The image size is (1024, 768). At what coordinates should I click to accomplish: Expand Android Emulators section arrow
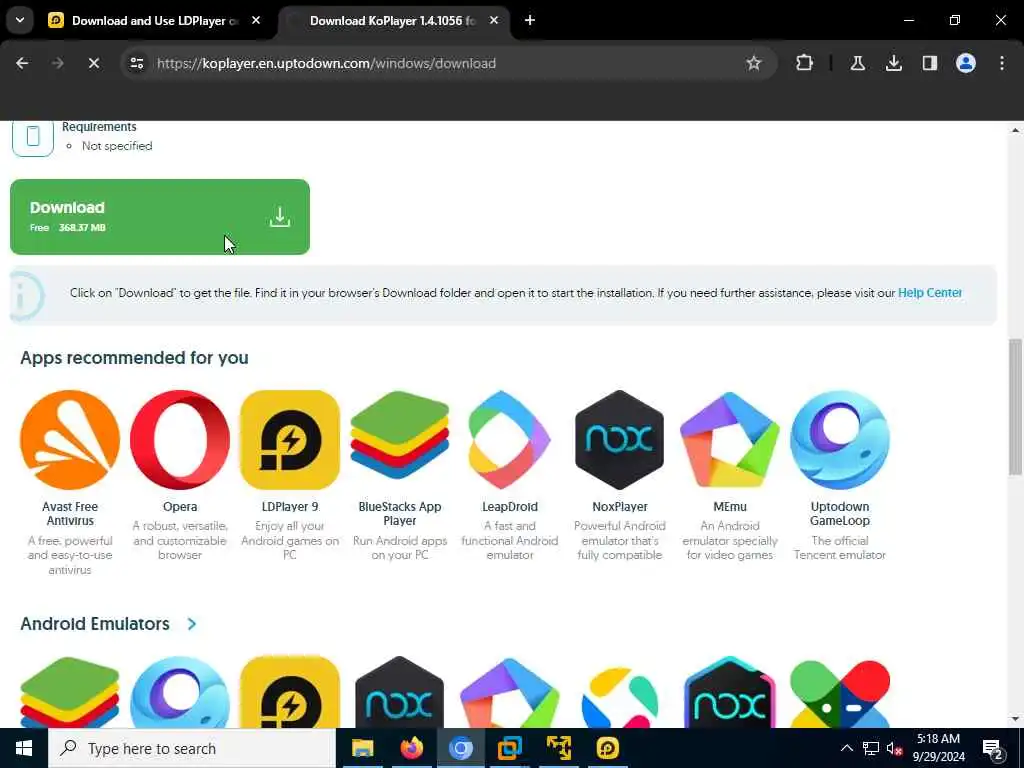(x=191, y=624)
